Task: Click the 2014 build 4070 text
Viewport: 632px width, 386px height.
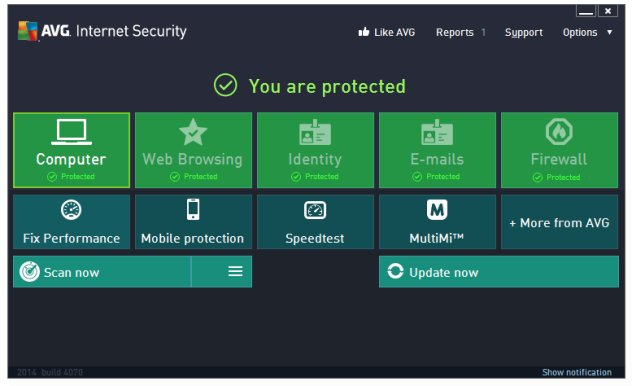Action: click(50, 372)
